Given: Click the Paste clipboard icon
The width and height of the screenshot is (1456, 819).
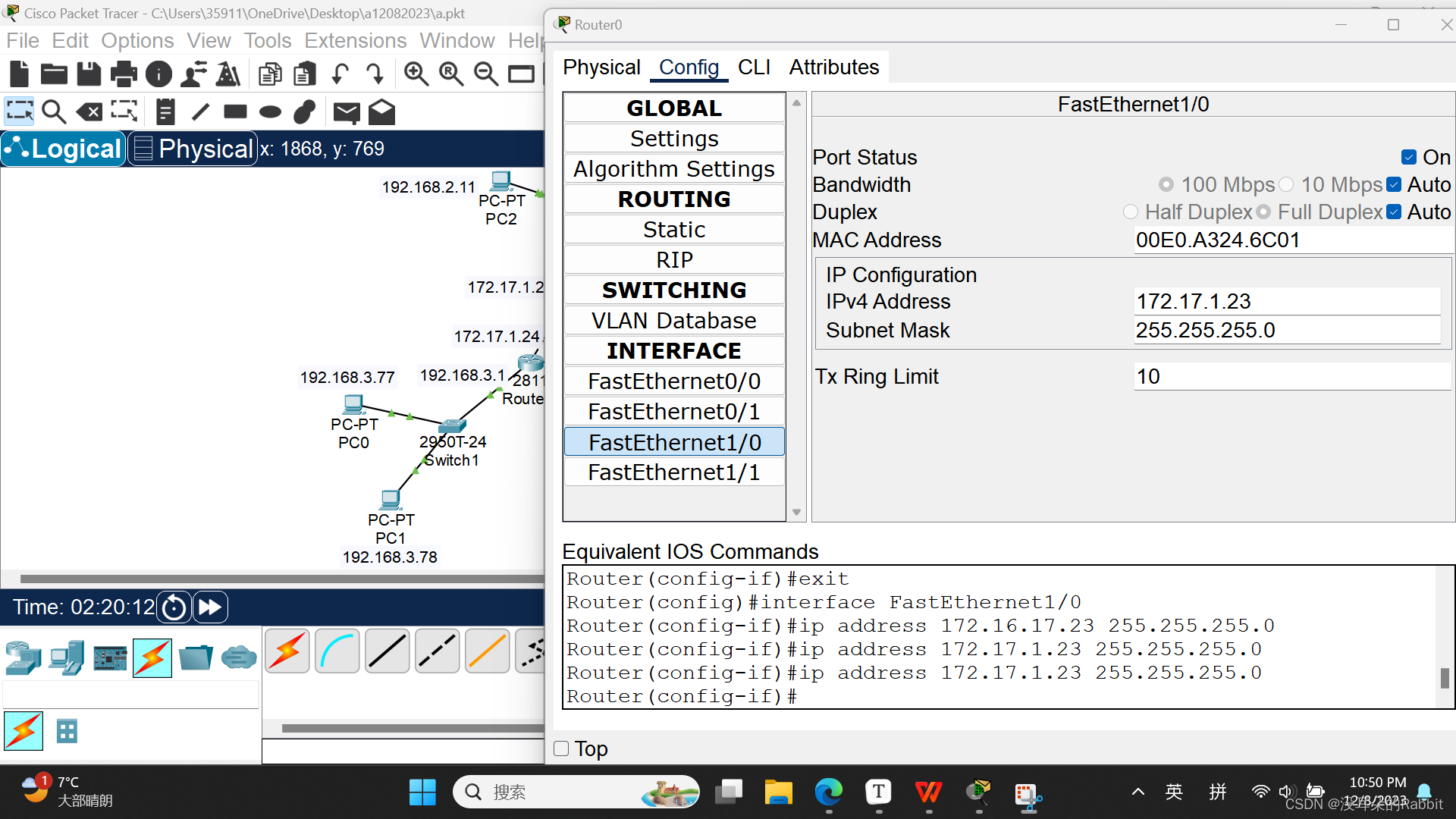Looking at the screenshot, I should 305,74.
